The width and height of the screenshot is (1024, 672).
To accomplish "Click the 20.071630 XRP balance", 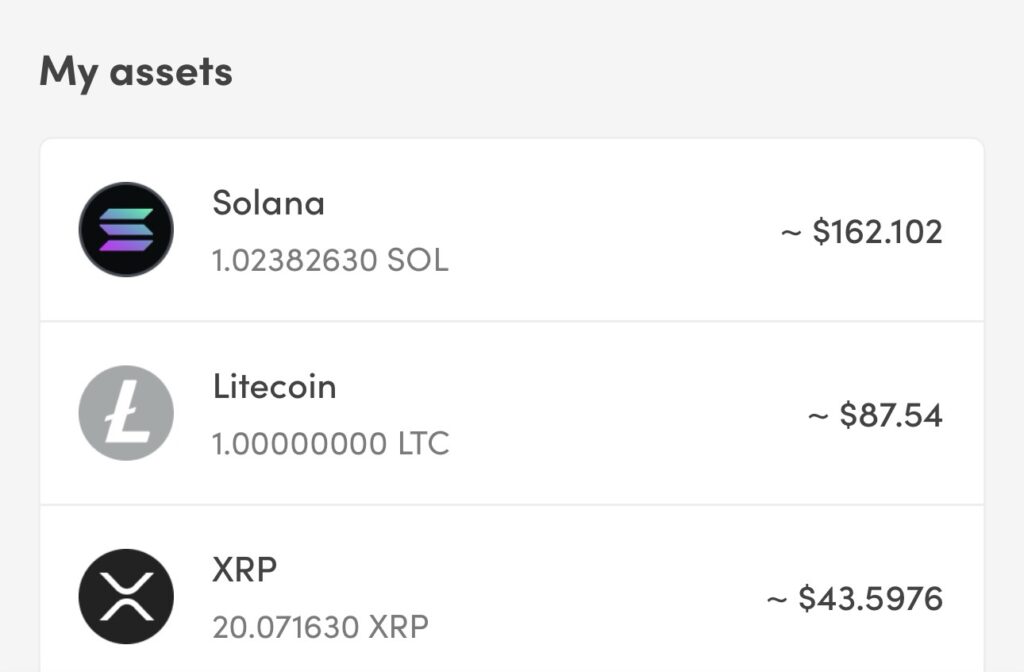I will 321,628.
